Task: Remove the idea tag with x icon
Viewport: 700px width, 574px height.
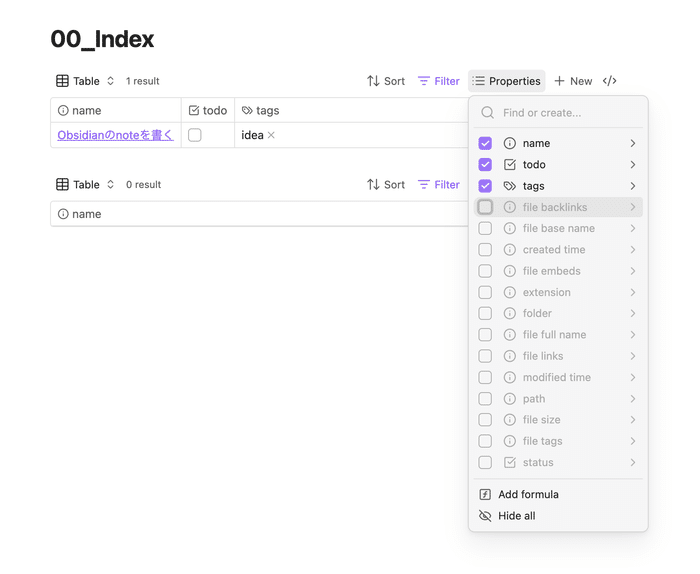Action: click(x=271, y=135)
